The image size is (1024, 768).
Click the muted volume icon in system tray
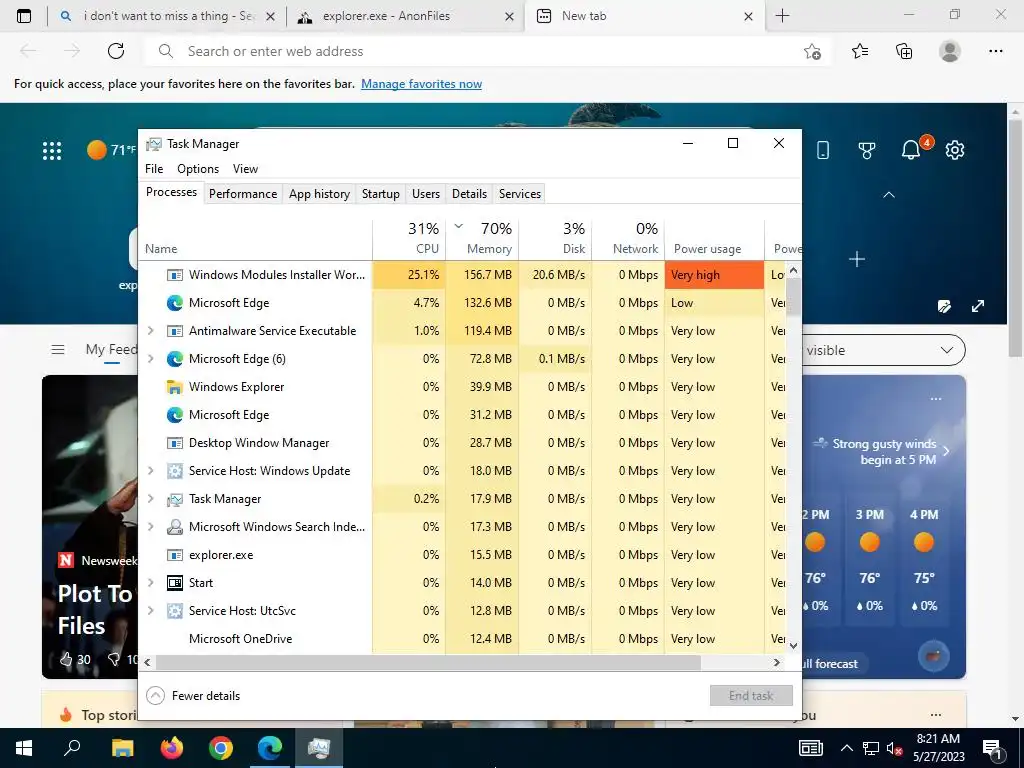point(894,748)
